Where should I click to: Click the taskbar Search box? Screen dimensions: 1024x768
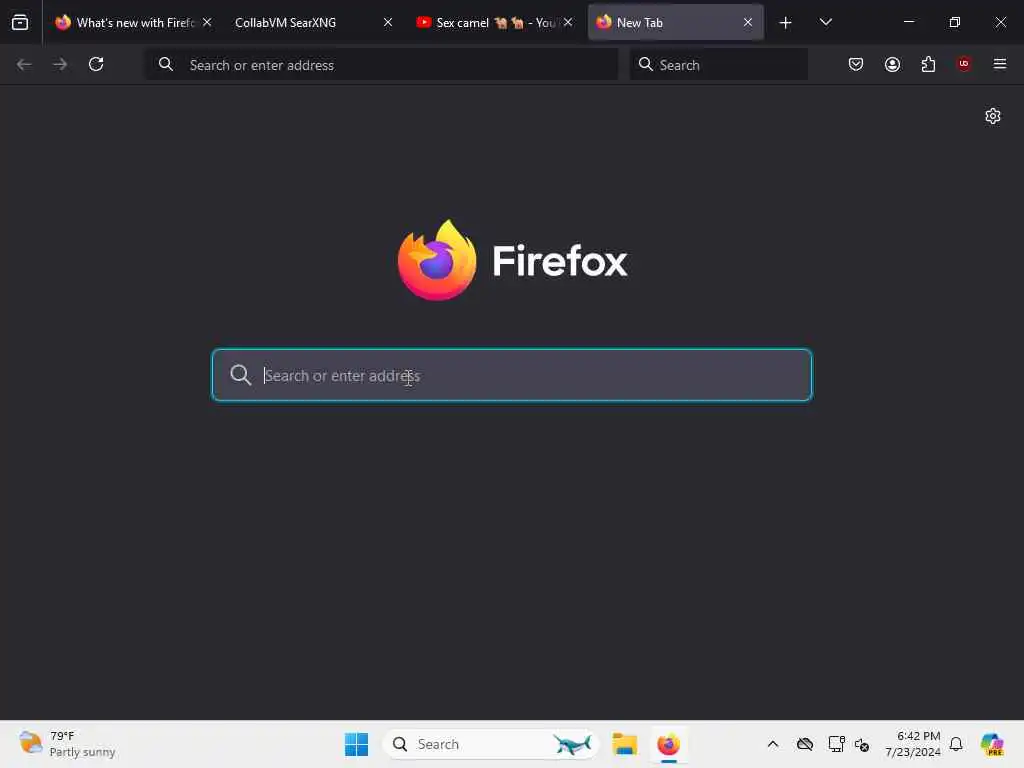pos(491,744)
